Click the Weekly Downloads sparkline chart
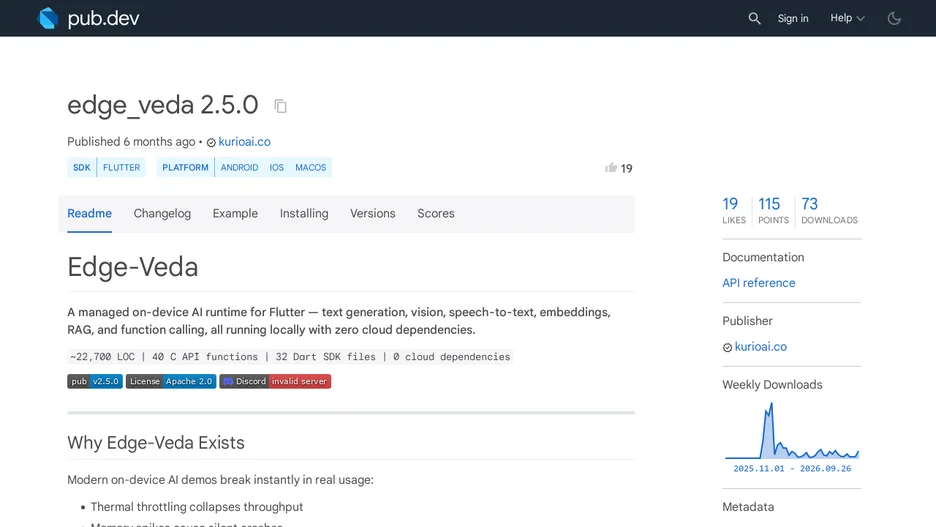Screen dimensions: 936x527 (x=792, y=431)
